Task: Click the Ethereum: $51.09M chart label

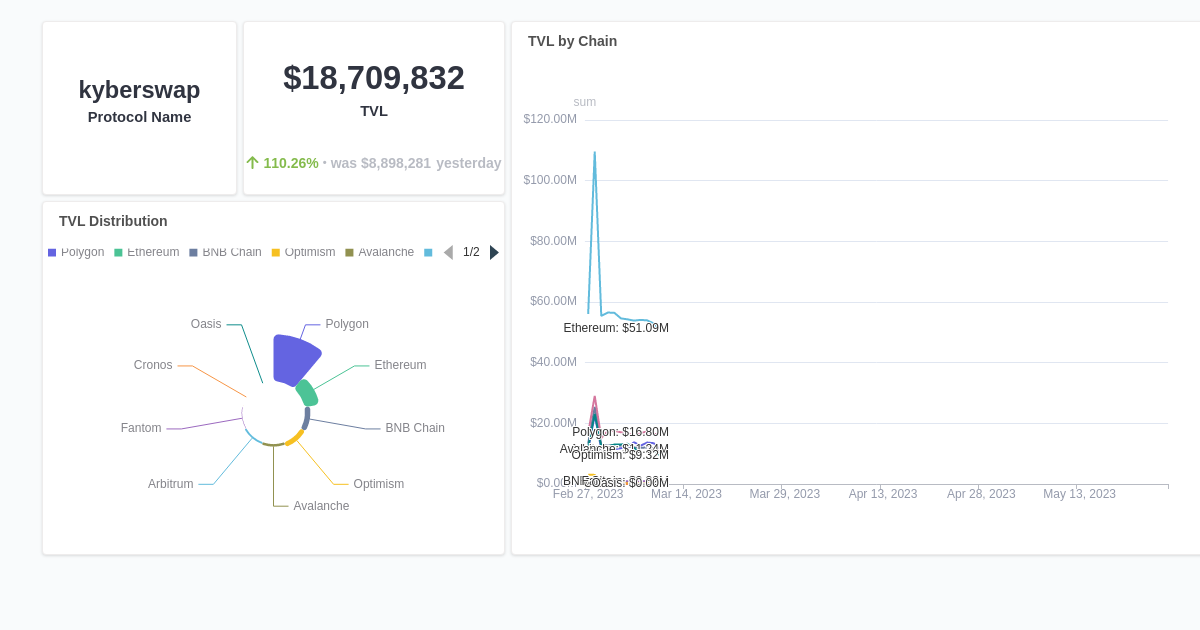Action: (616, 327)
